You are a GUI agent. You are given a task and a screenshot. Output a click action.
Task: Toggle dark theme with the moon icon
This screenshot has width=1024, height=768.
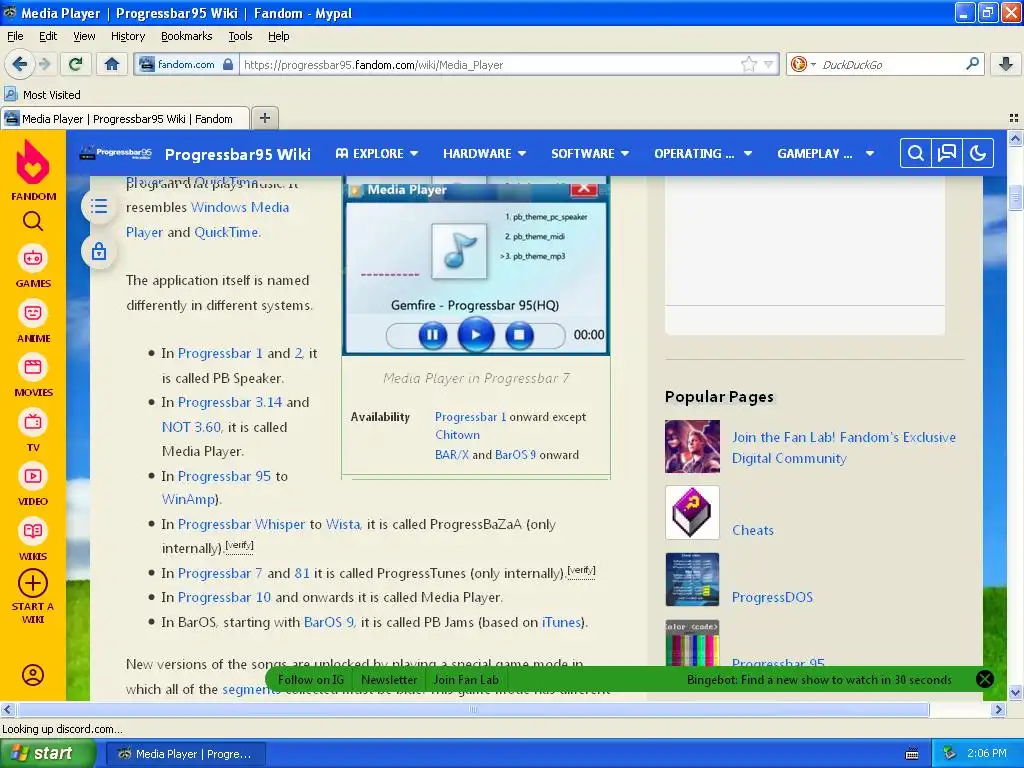(978, 153)
